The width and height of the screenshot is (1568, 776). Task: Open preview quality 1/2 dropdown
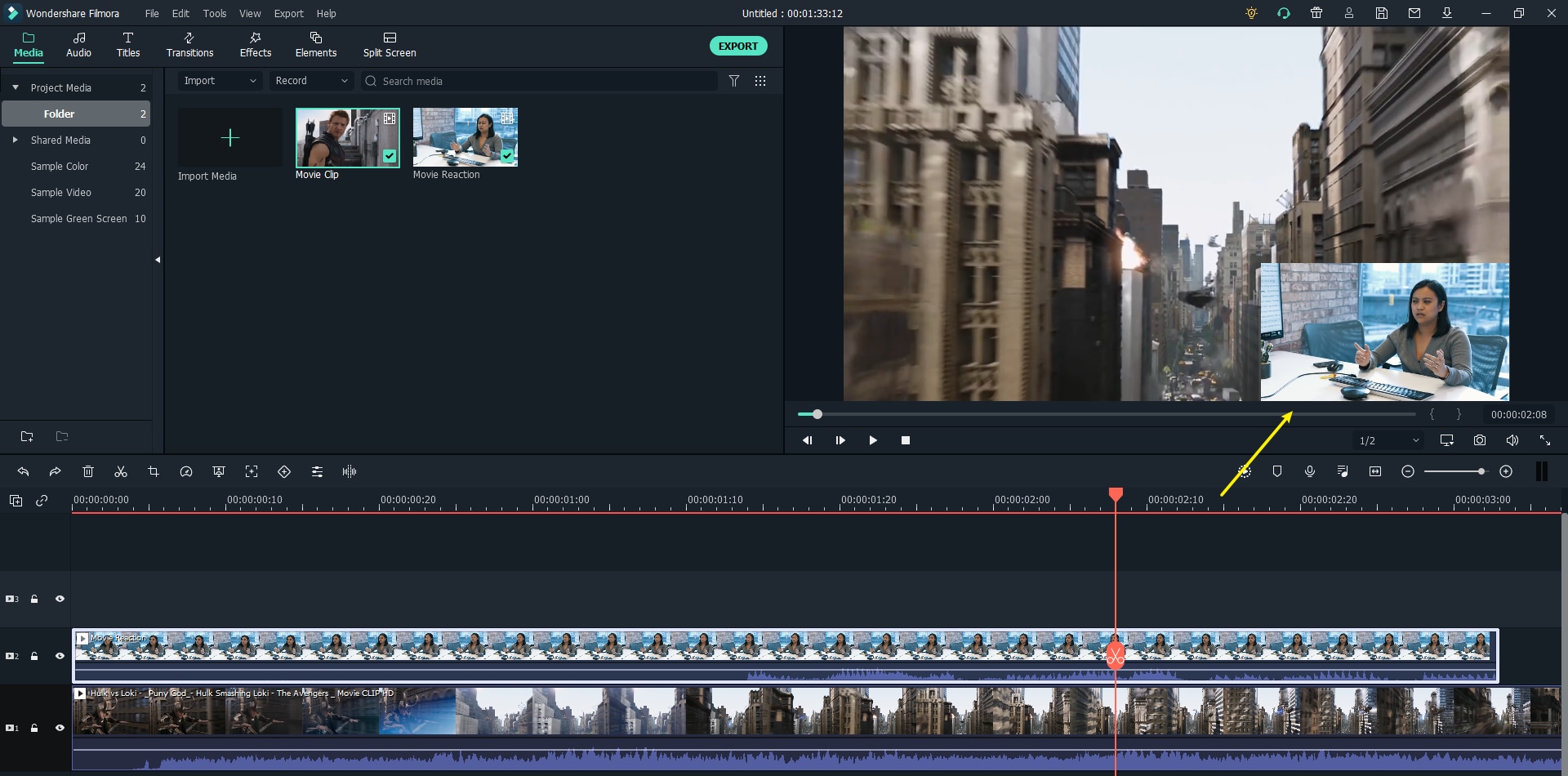click(x=1388, y=440)
